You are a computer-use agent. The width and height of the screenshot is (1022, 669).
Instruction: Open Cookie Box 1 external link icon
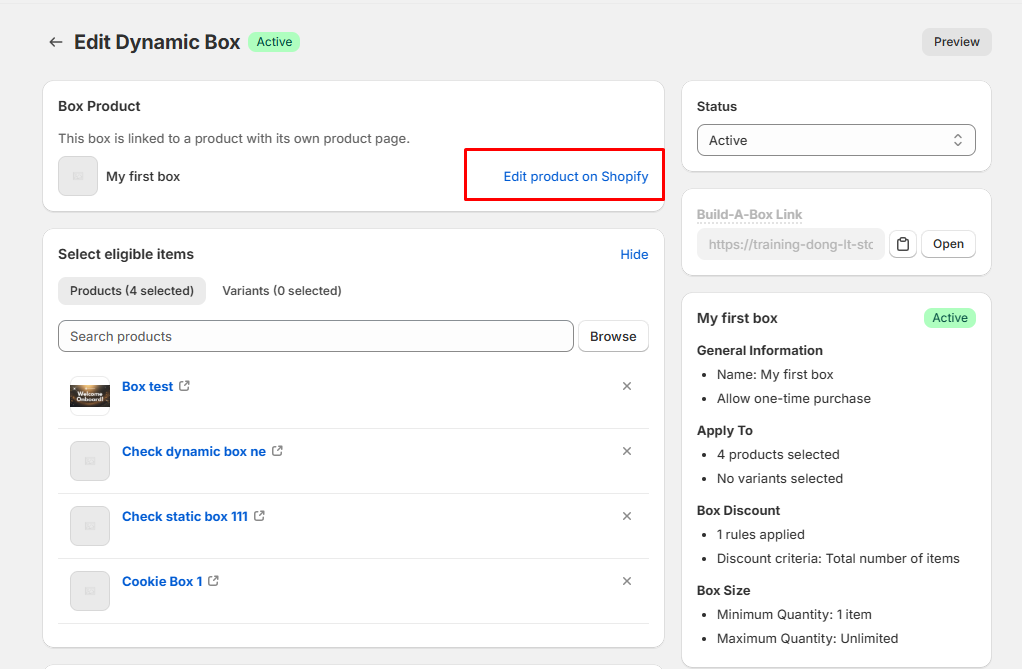(x=213, y=581)
